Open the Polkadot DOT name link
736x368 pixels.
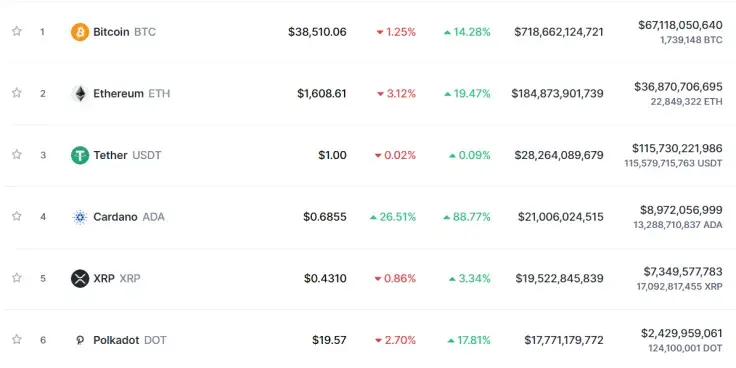click(x=130, y=340)
